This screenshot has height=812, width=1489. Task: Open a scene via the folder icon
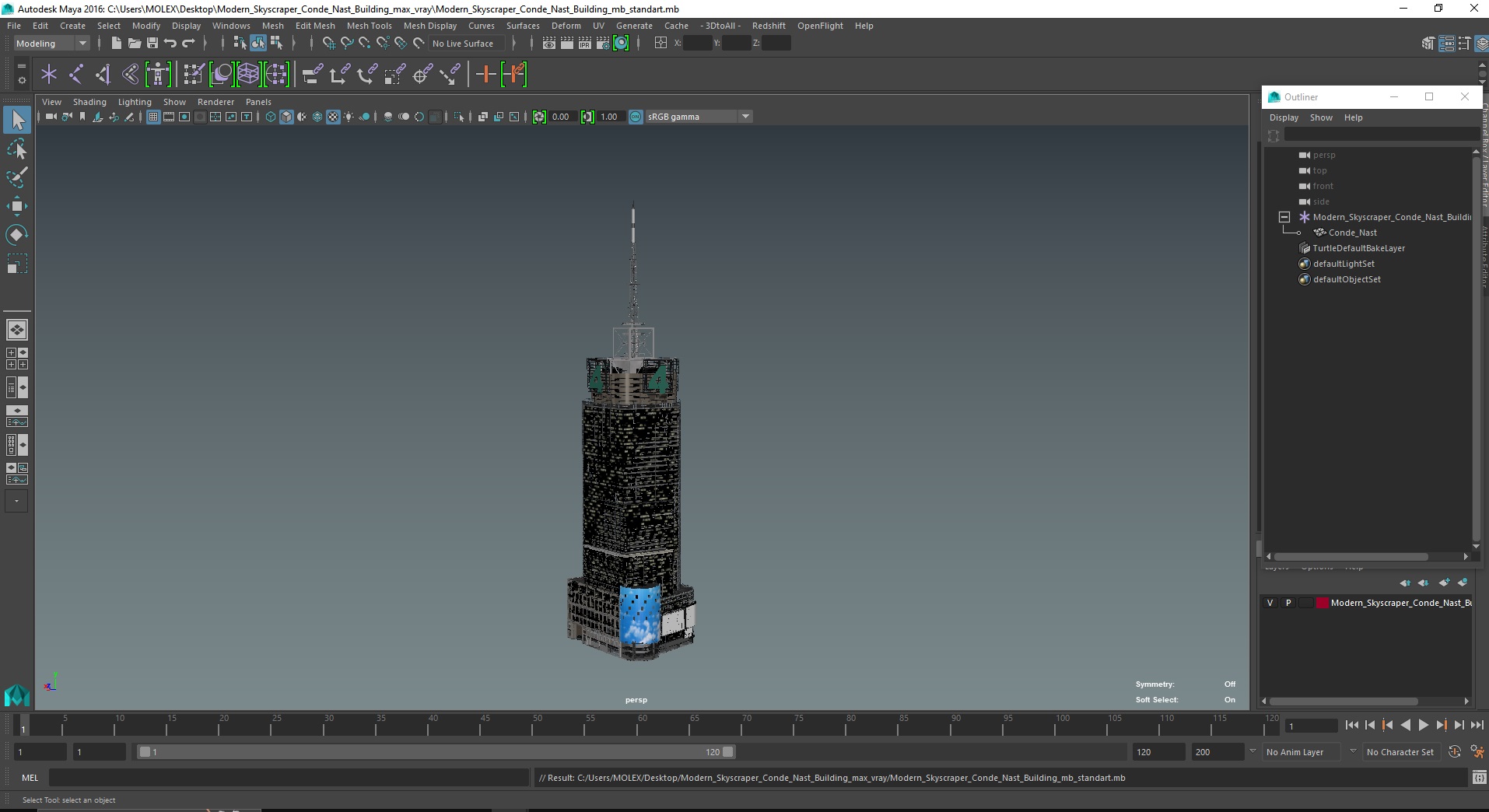pyautogui.click(x=135, y=44)
